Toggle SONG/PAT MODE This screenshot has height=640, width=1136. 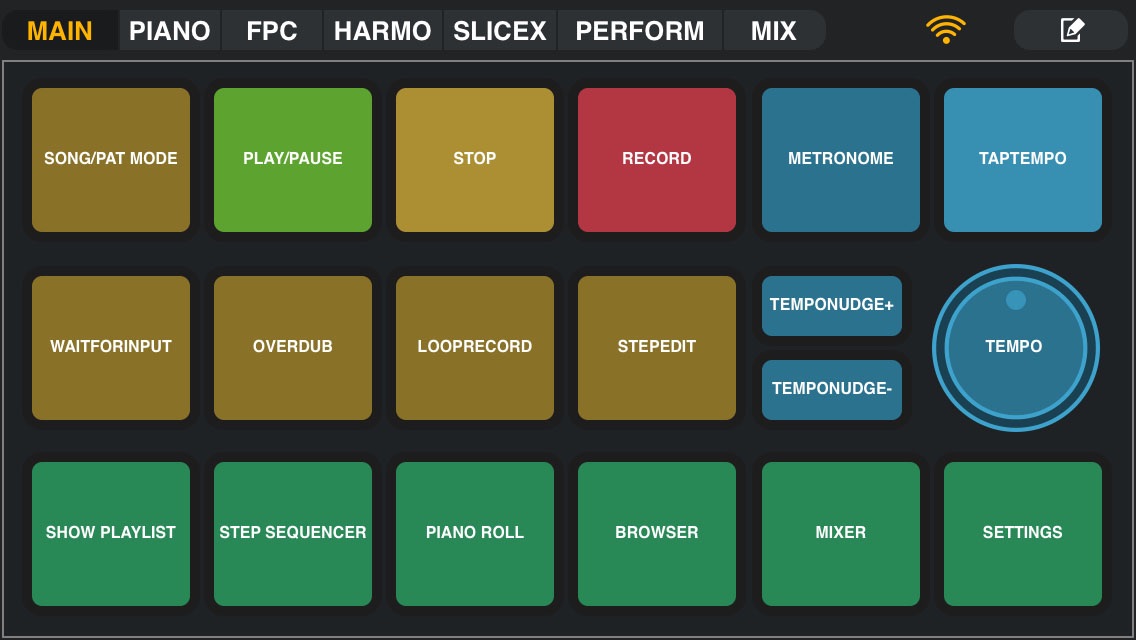point(111,159)
